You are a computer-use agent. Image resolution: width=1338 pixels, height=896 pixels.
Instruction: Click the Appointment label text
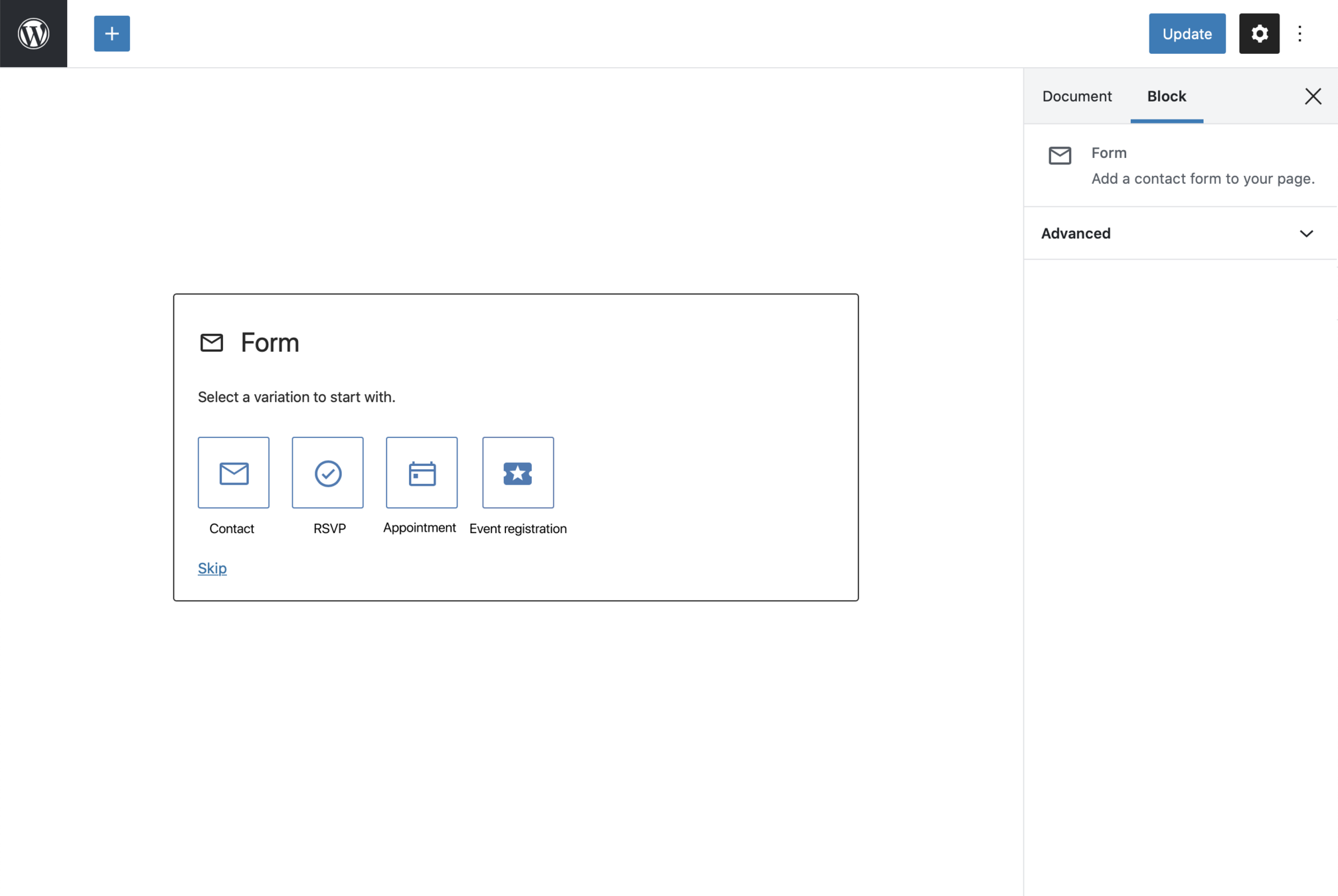[419, 528]
